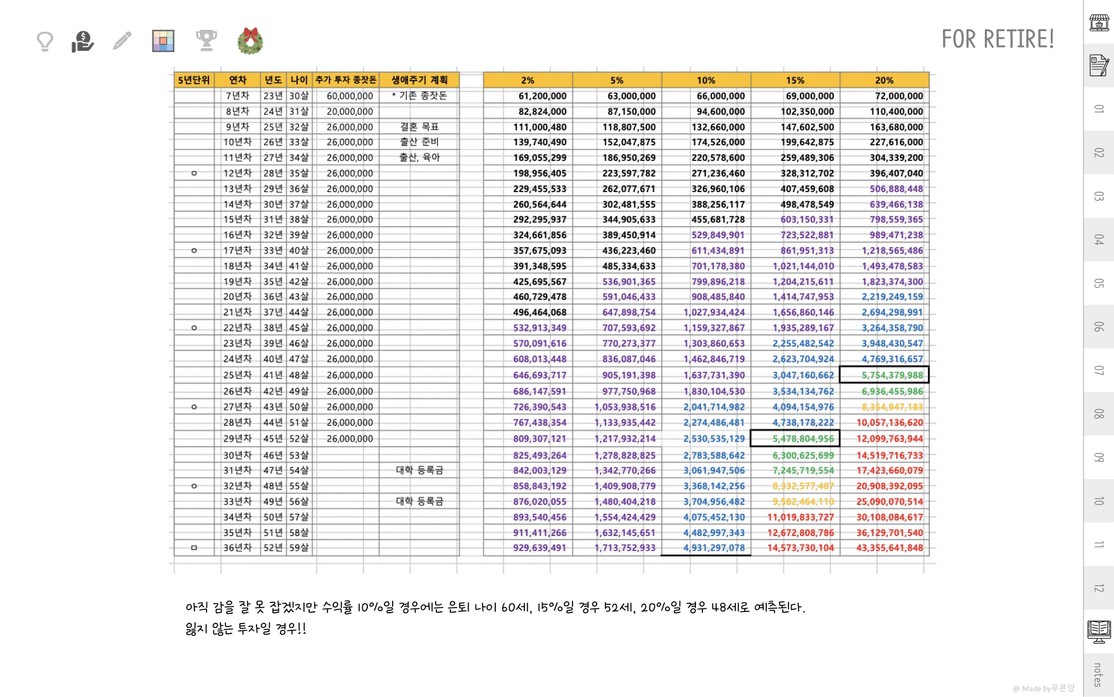1114x697 pixels.
Task: Open the open-book icon in the sidebar
Action: pos(1099,630)
